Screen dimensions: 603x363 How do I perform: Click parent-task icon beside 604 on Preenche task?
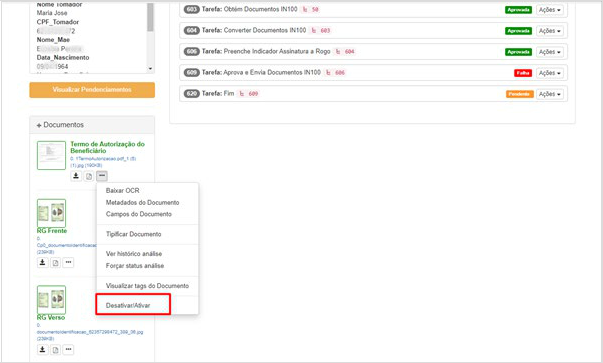338,52
